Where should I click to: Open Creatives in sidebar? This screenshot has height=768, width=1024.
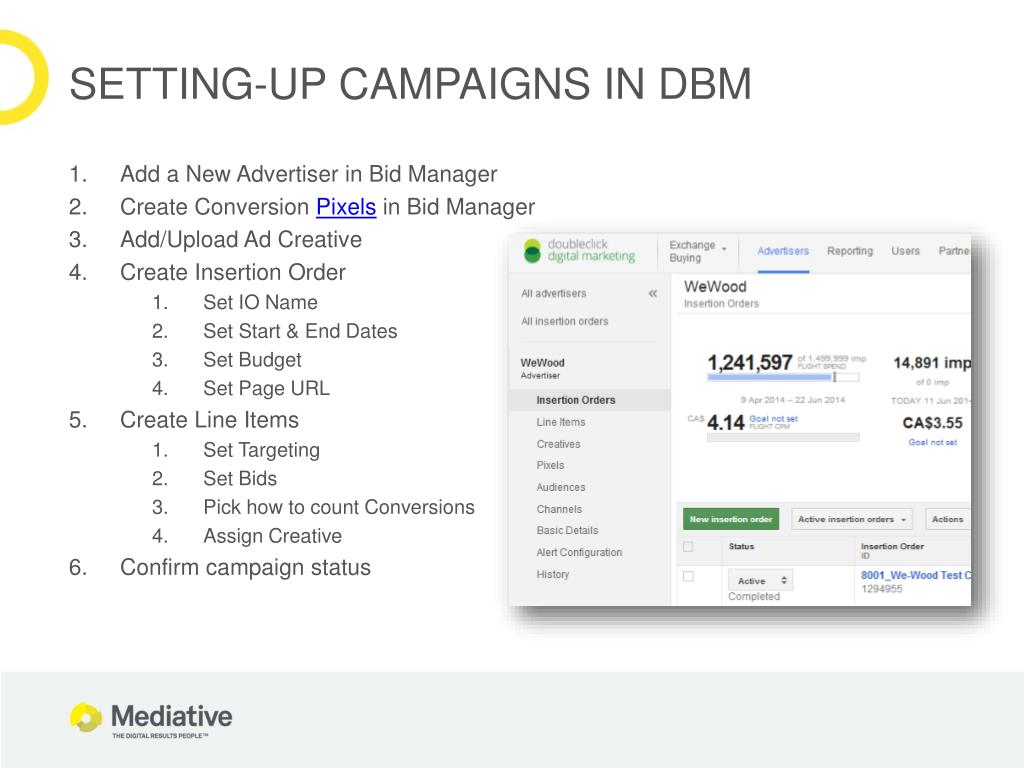558,444
